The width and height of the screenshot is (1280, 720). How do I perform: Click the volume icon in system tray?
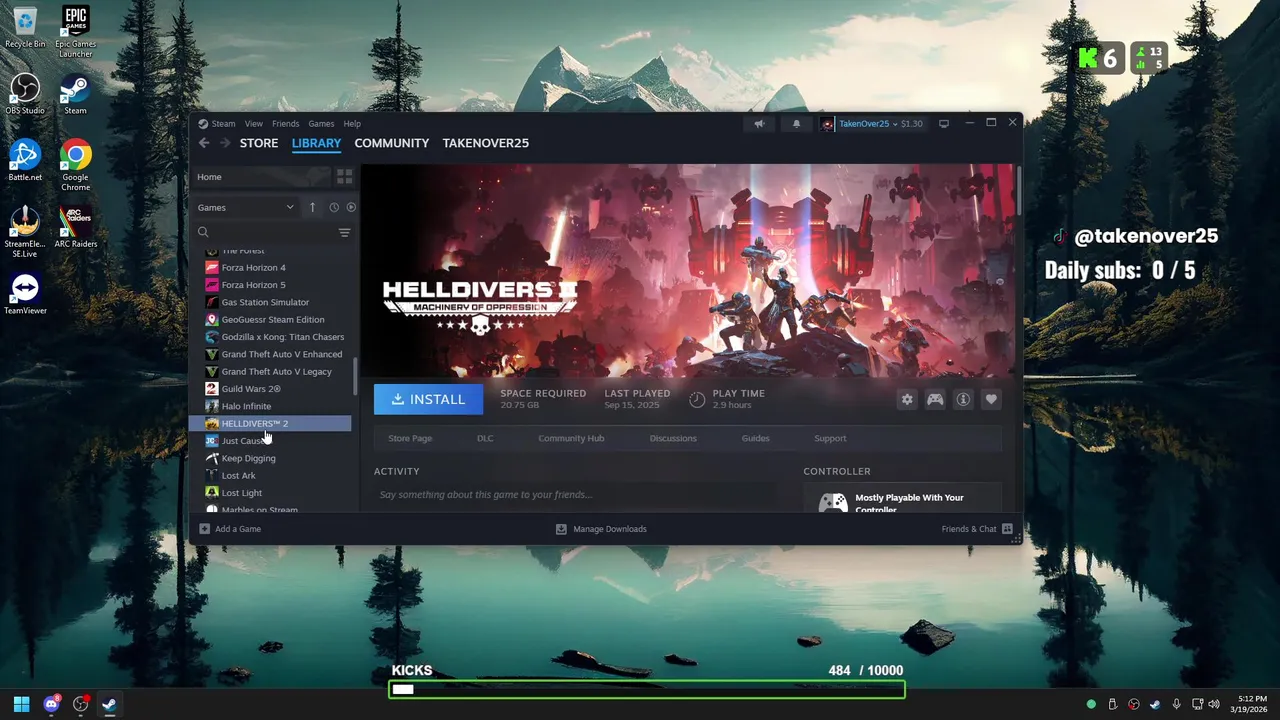click(1215, 704)
